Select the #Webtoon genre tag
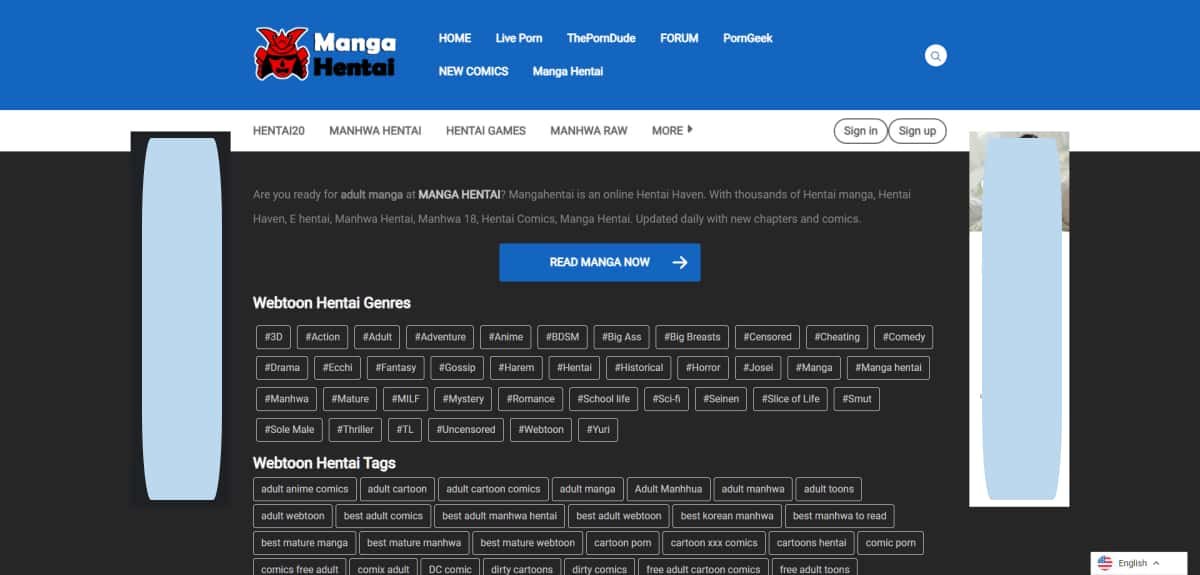 pos(543,430)
